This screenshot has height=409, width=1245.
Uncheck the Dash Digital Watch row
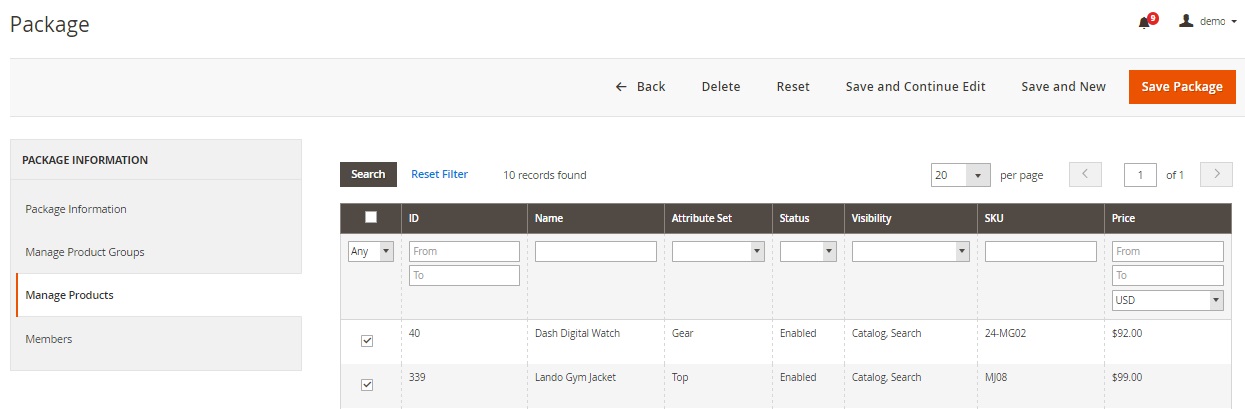(x=367, y=341)
